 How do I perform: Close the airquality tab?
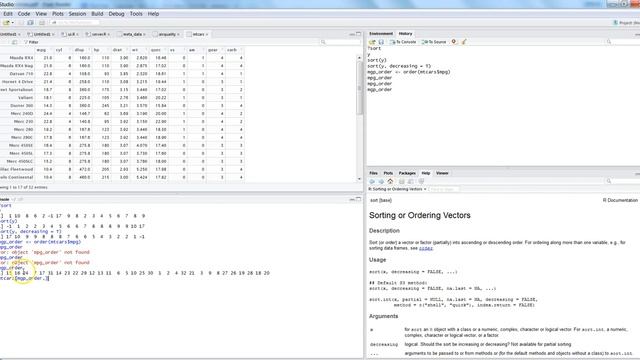(178, 34)
